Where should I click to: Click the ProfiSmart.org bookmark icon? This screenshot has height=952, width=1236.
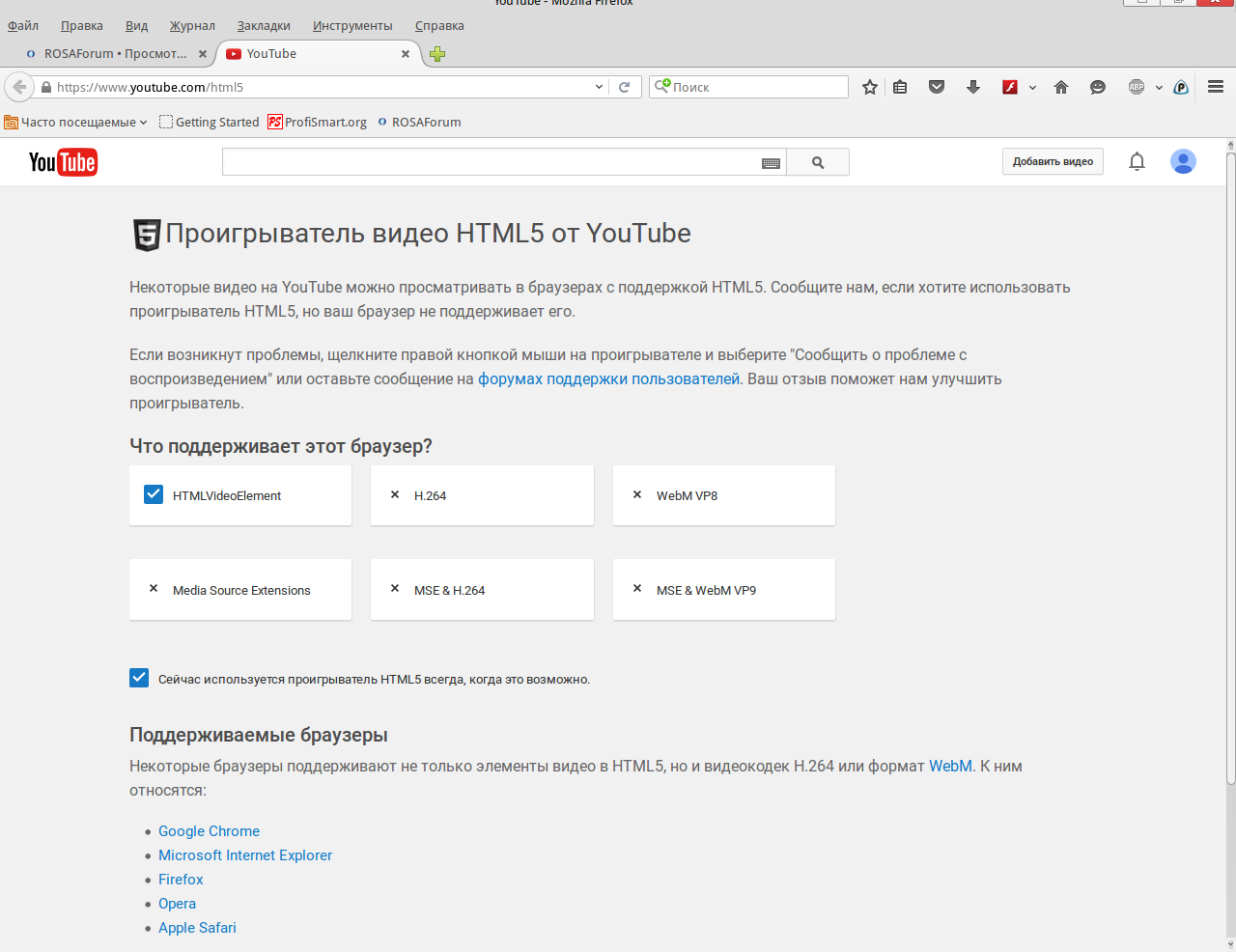pyautogui.click(x=275, y=122)
